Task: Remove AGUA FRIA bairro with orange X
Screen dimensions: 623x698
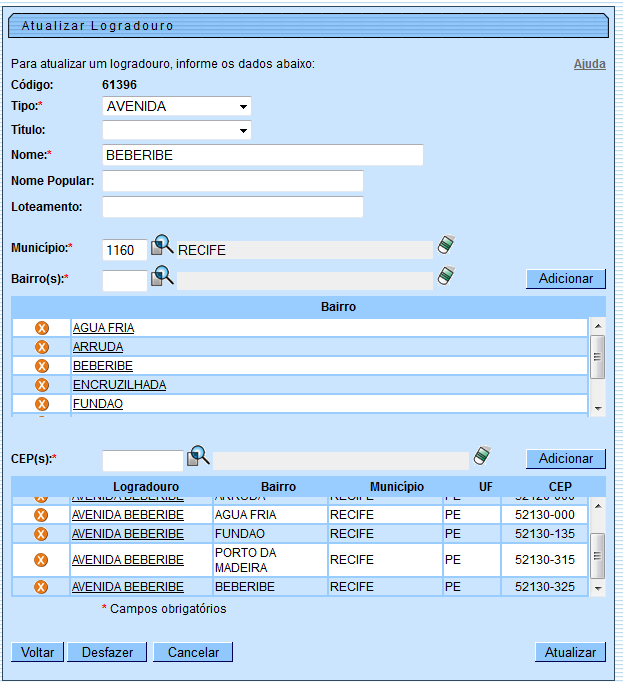Action: (42, 328)
